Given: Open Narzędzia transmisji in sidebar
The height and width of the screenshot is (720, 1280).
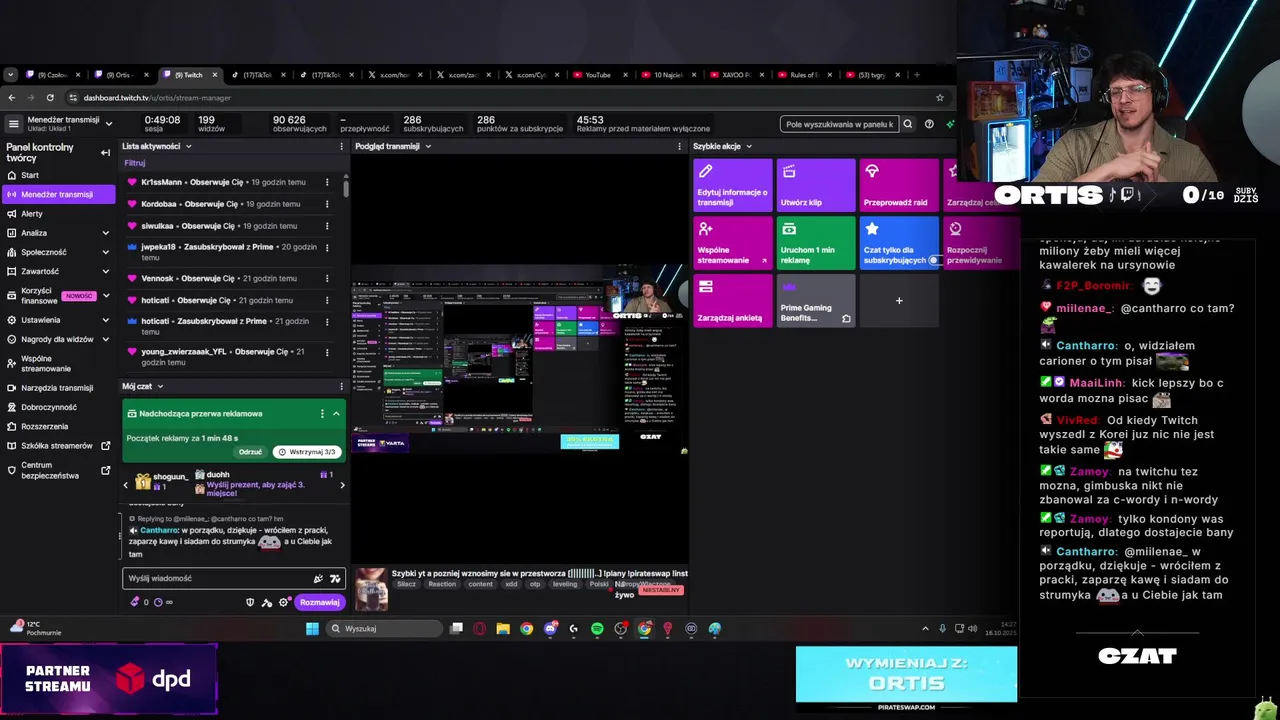Looking at the screenshot, I should pyautogui.click(x=57, y=388).
